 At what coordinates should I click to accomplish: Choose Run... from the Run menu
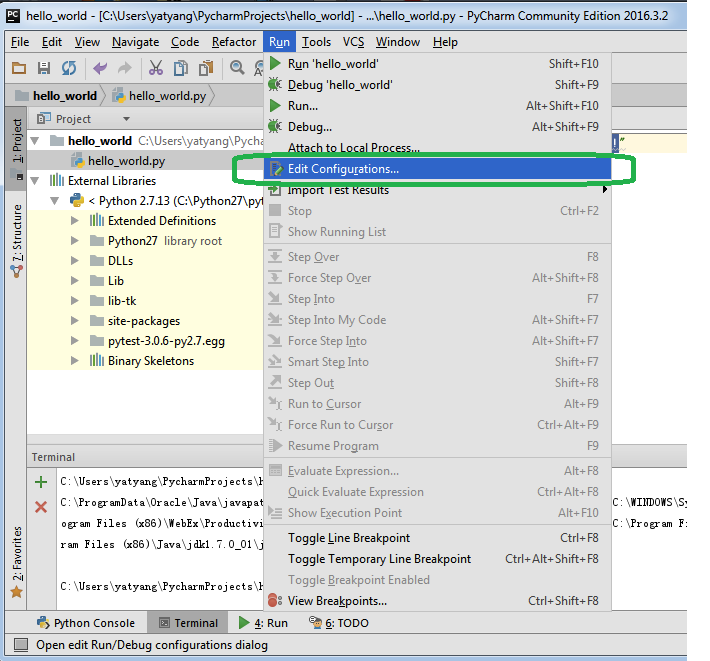[x=437, y=106]
